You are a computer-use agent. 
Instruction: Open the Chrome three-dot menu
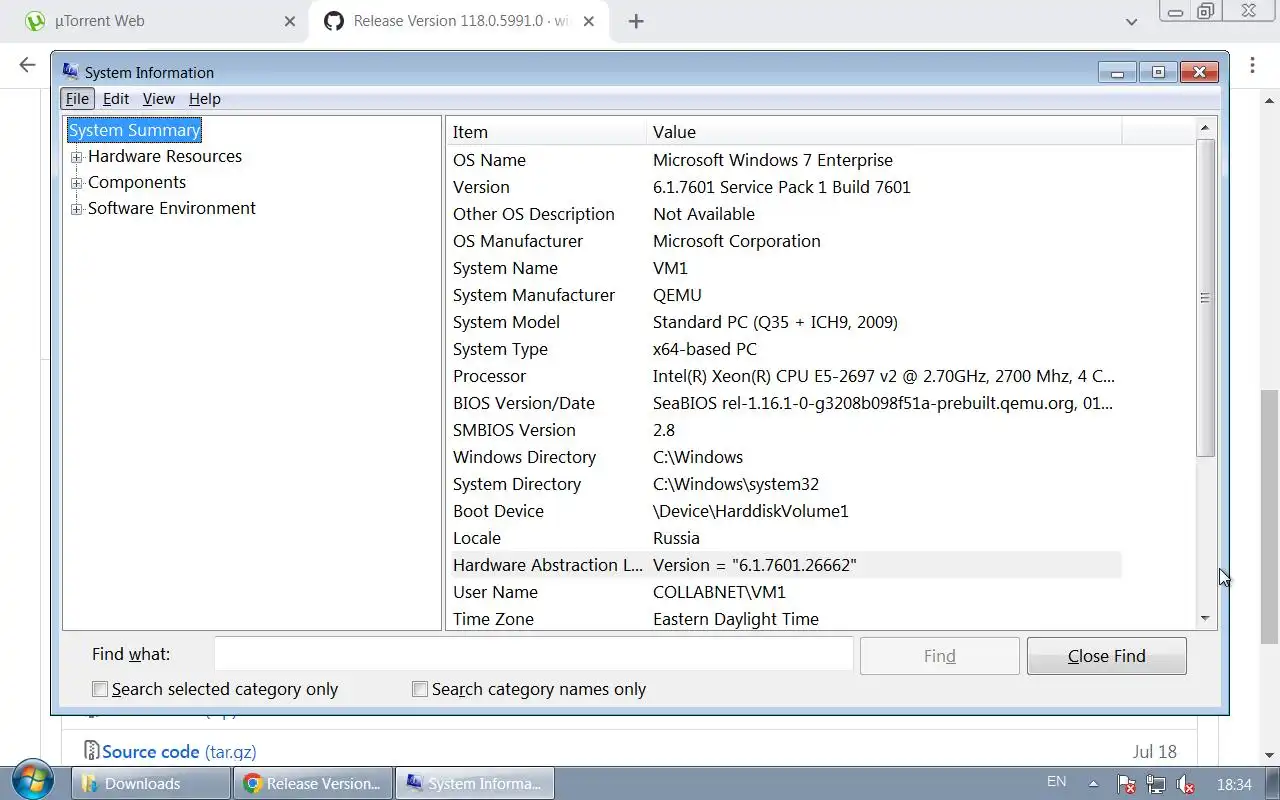(x=1252, y=65)
